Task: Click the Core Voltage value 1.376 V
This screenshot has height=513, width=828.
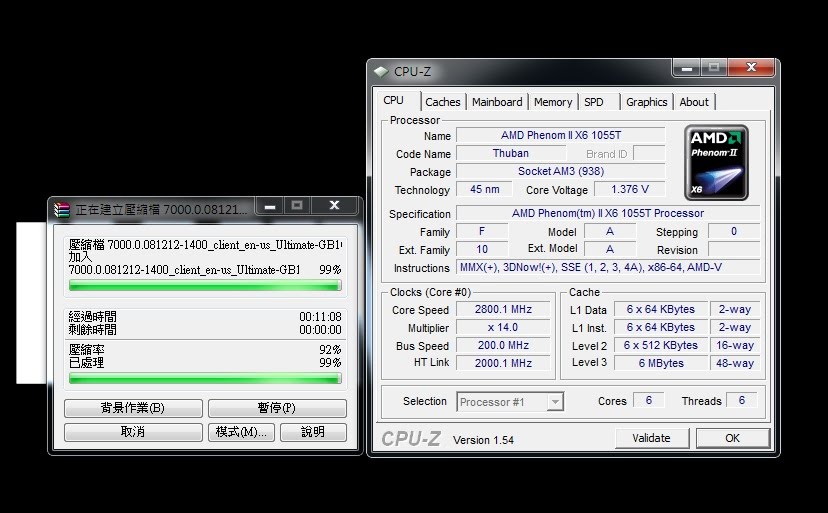Action: pos(629,189)
